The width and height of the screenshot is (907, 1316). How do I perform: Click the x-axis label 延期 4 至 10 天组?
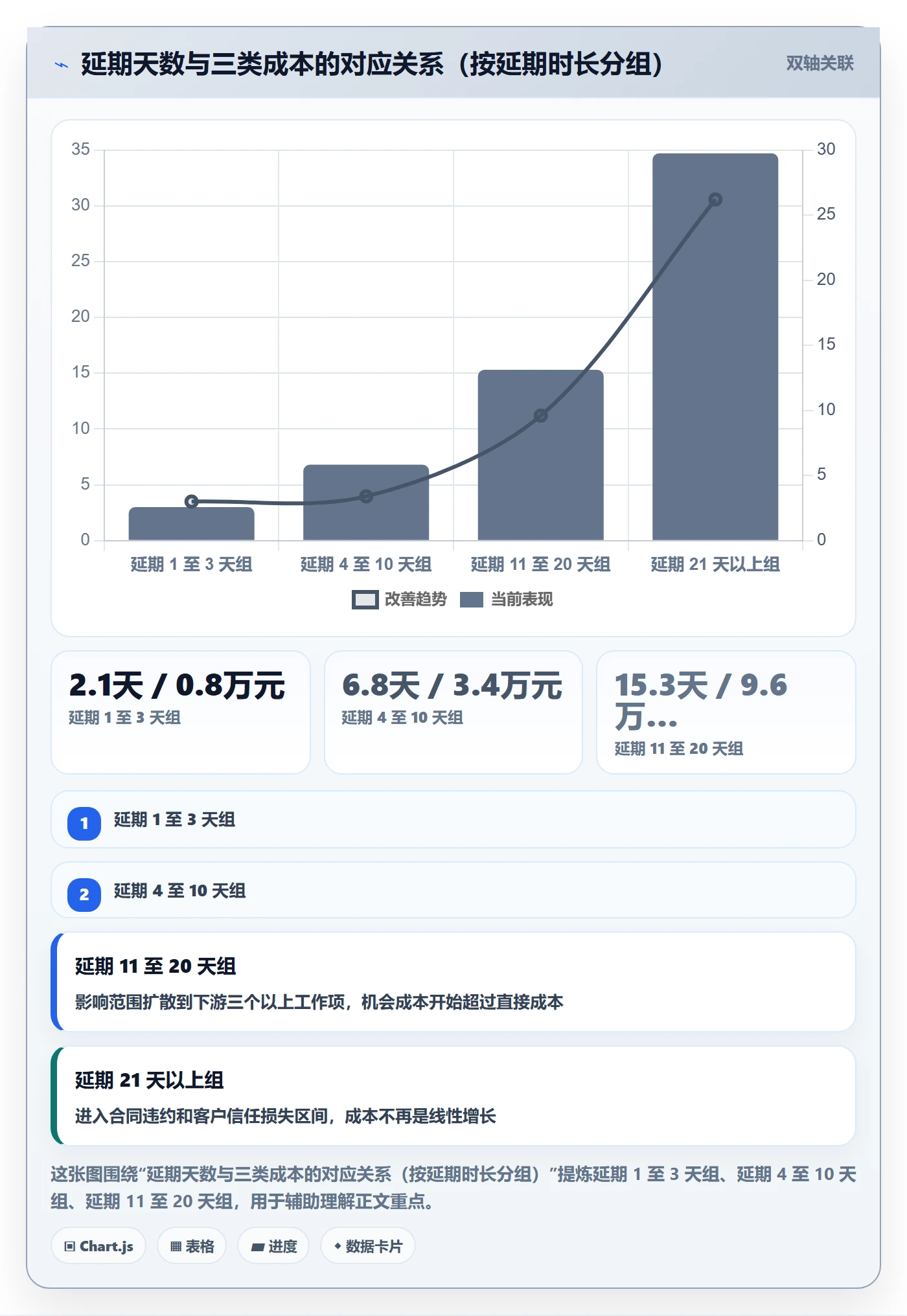pos(366,565)
